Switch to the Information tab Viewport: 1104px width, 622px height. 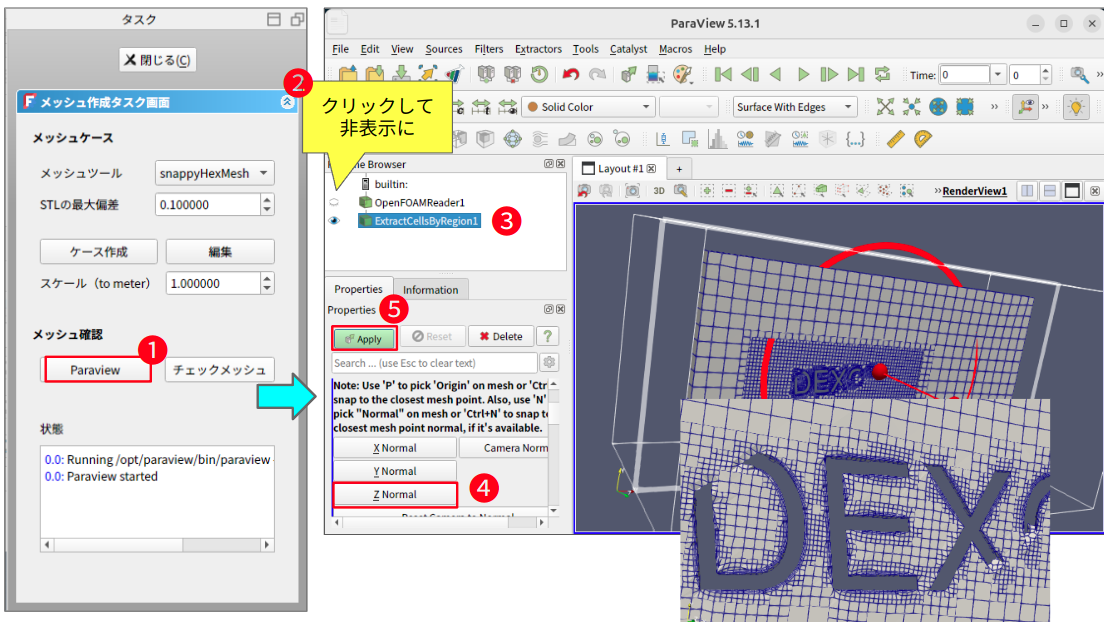click(430, 290)
